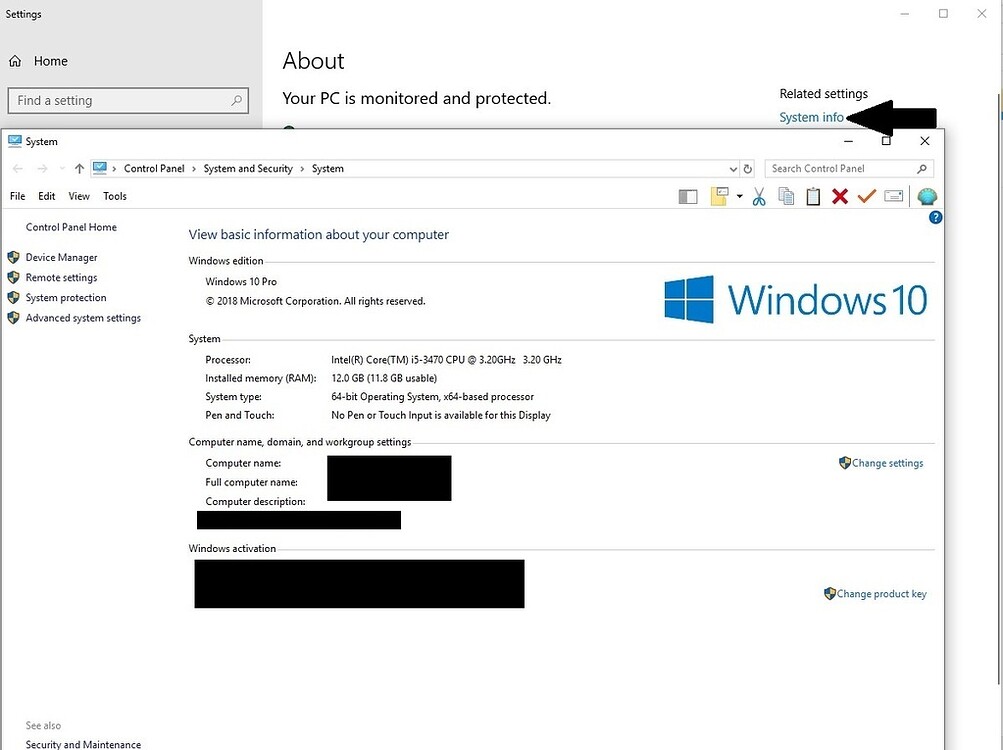The image size is (1003, 750).
Task: Select the Cut tool in the toolbar
Action: pyautogui.click(x=759, y=196)
